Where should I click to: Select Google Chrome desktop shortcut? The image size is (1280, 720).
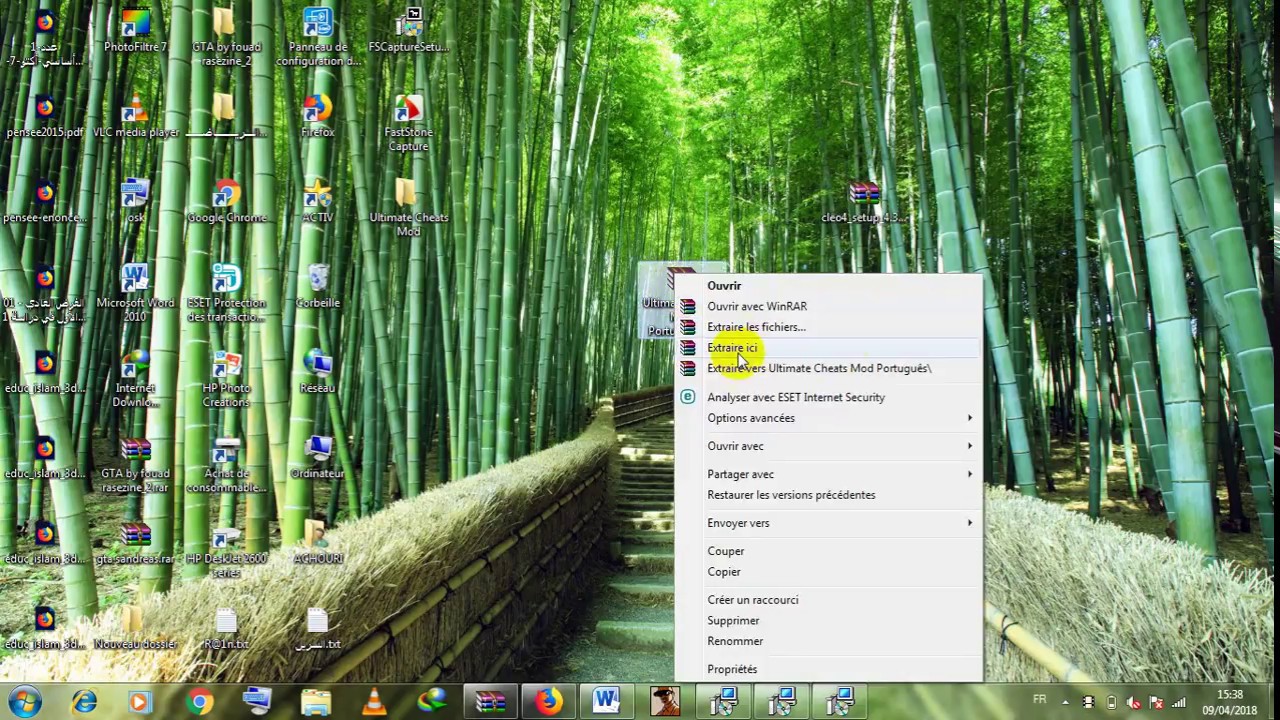coord(227,202)
